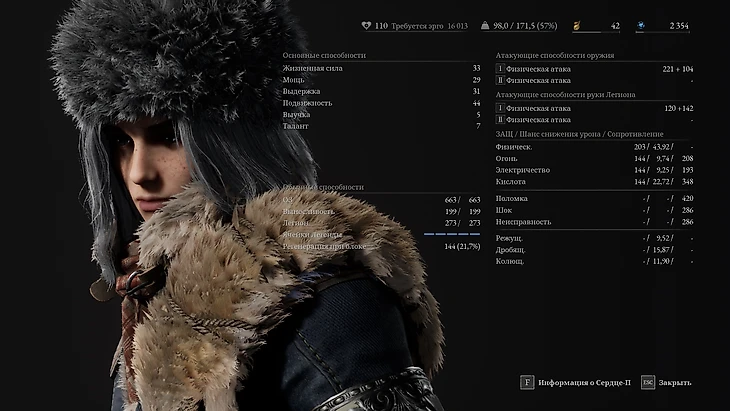Click the golden icon beside the value 42
This screenshot has height=411, width=730.
tap(576, 26)
